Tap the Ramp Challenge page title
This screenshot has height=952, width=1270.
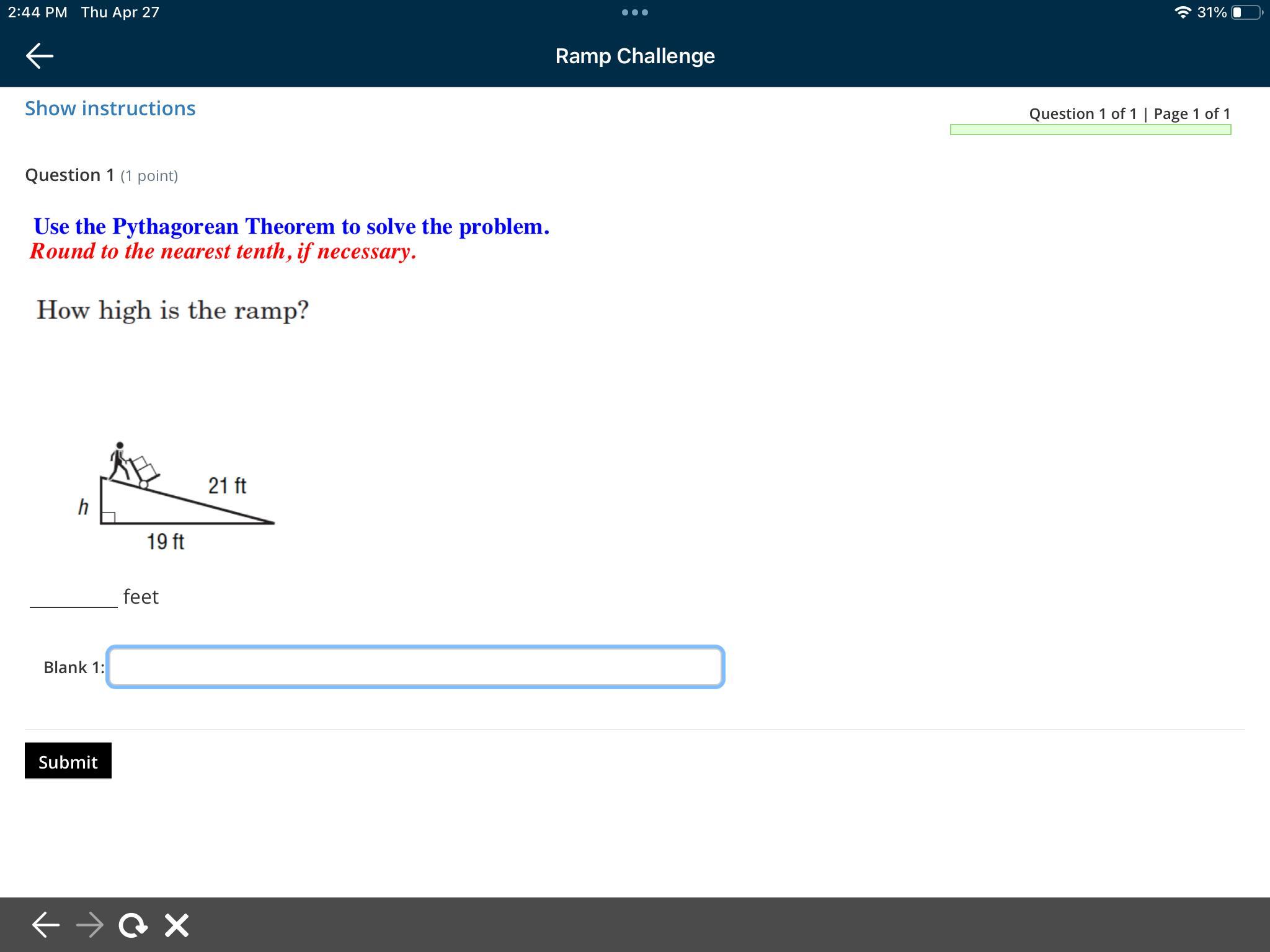tap(634, 56)
